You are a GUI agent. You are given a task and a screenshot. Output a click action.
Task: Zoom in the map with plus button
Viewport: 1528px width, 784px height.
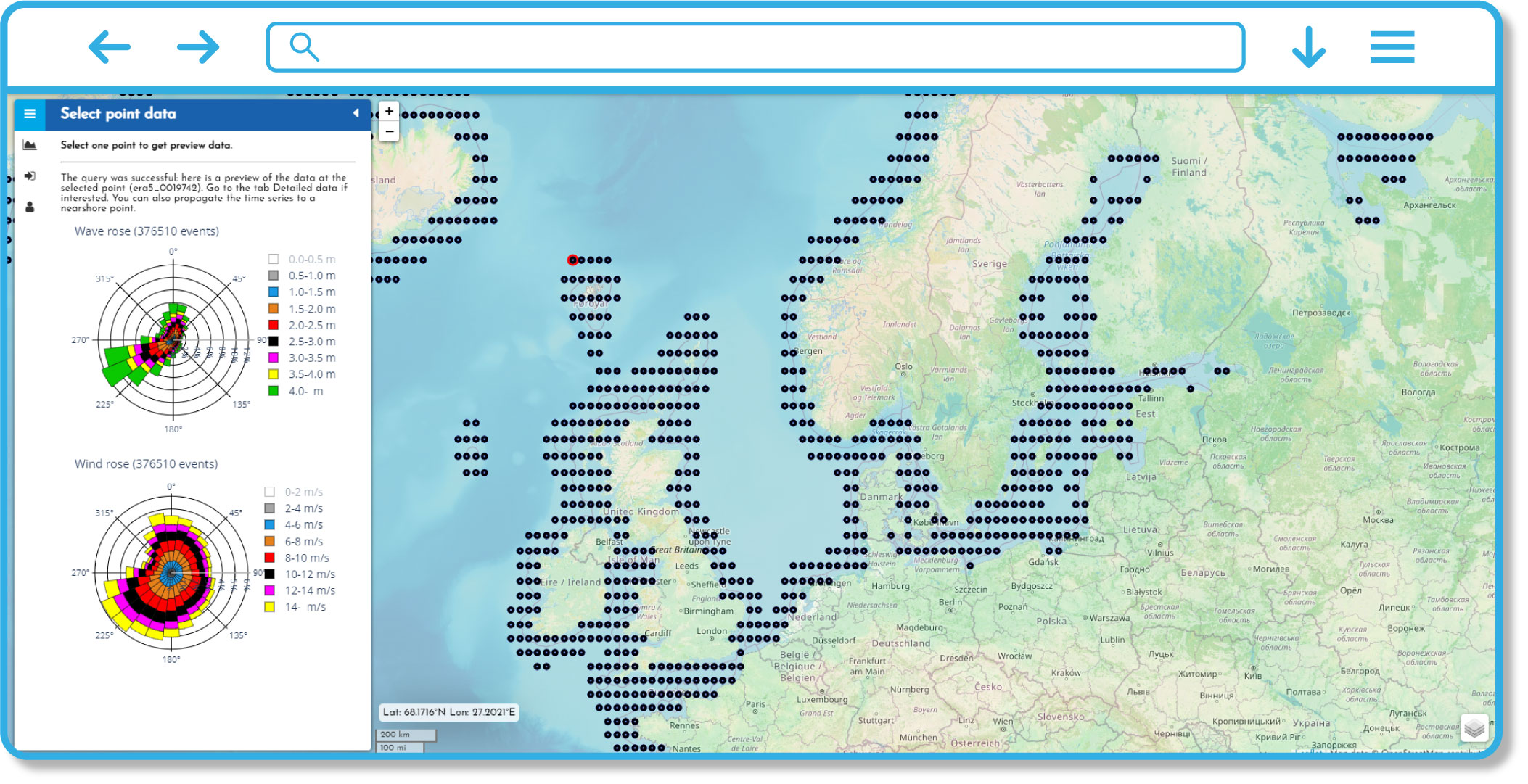point(389,112)
